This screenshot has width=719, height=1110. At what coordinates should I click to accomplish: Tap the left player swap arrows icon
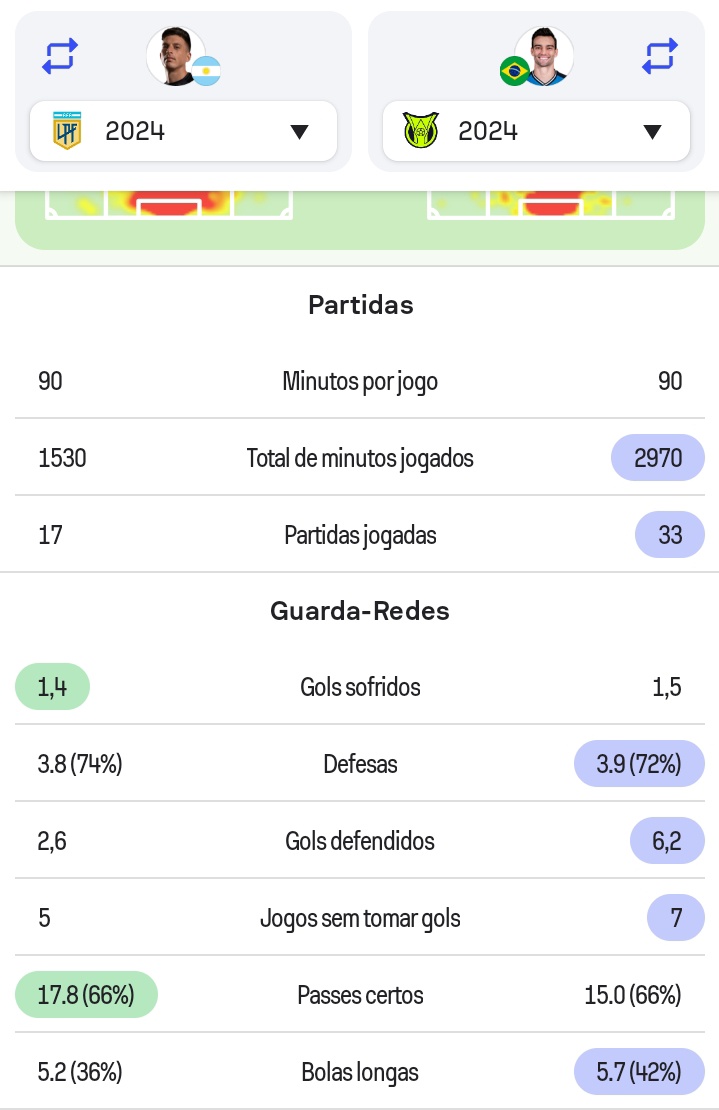(x=60, y=56)
